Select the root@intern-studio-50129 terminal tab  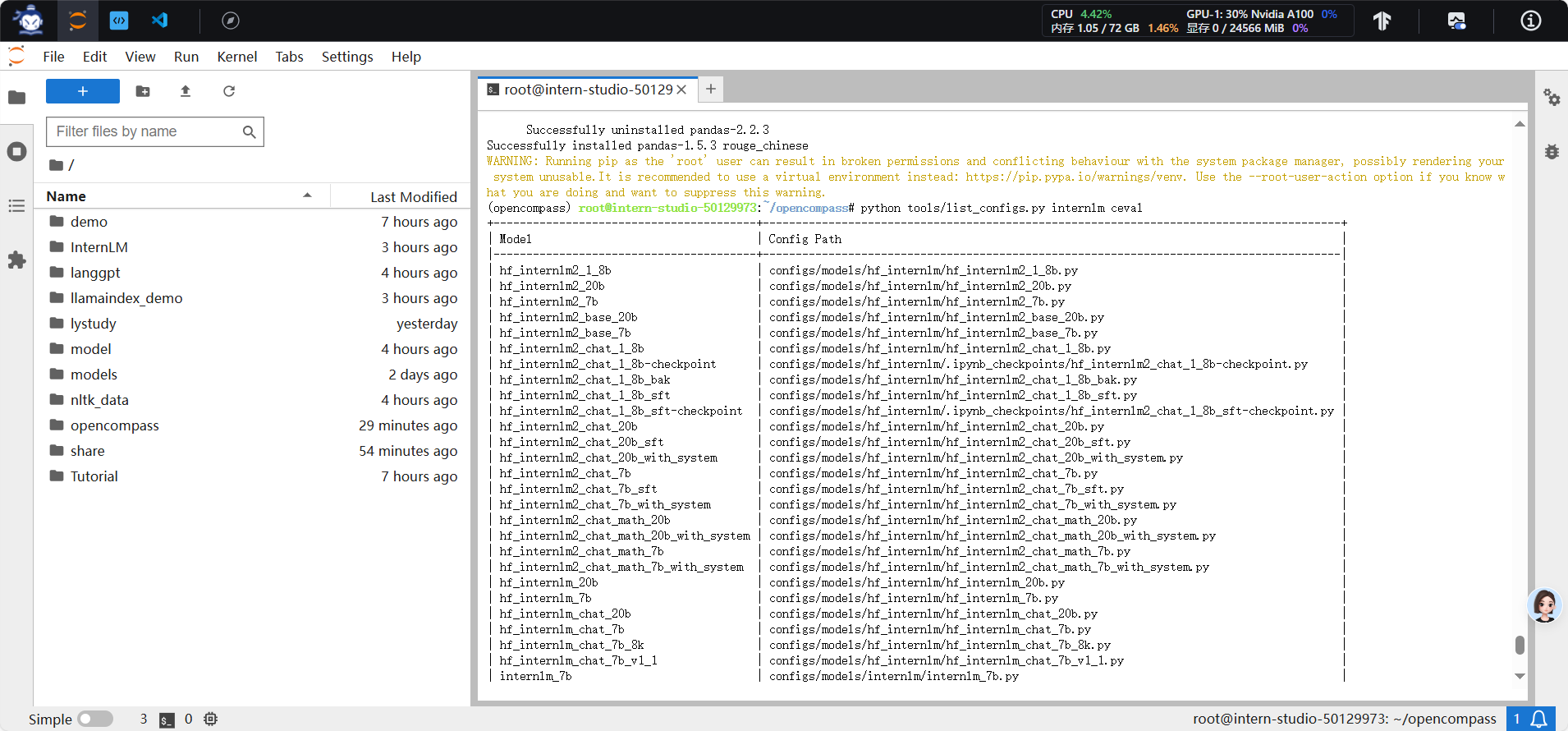[x=587, y=90]
